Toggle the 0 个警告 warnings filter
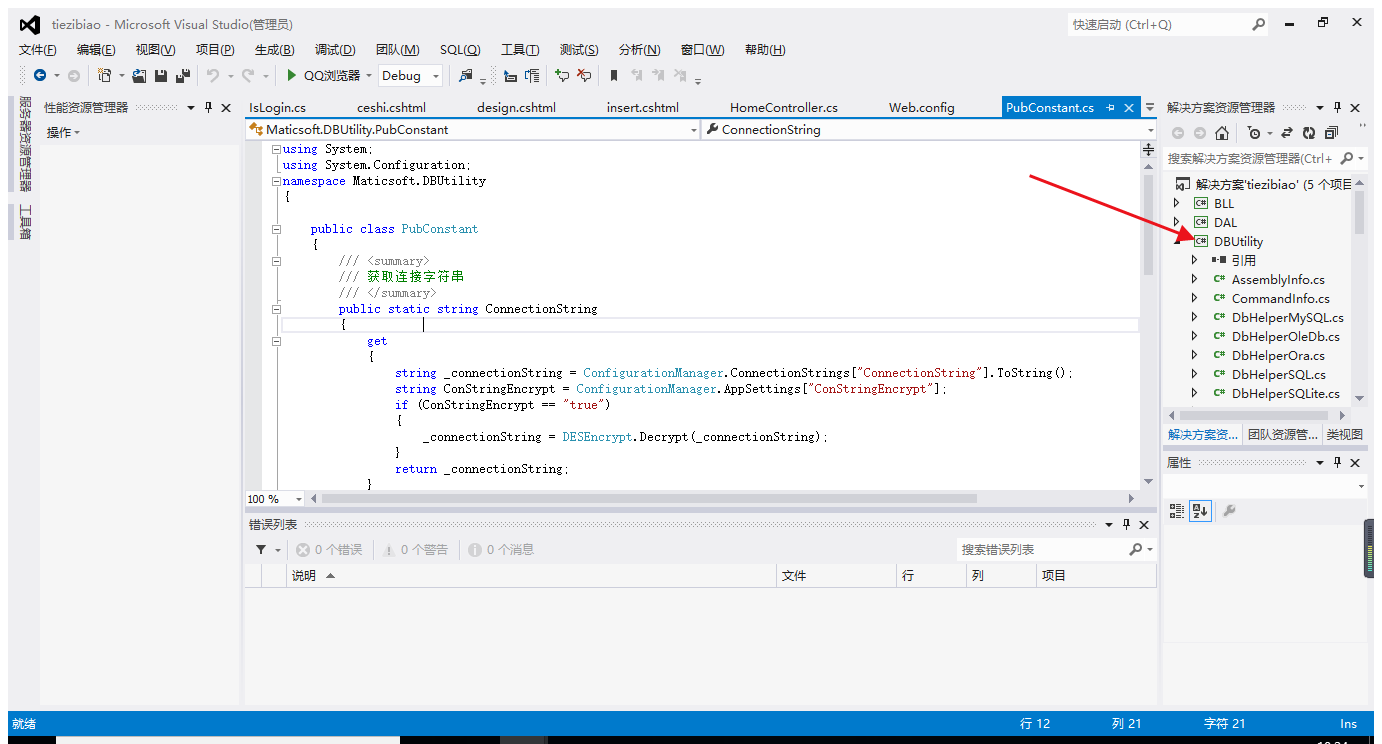 pos(415,550)
